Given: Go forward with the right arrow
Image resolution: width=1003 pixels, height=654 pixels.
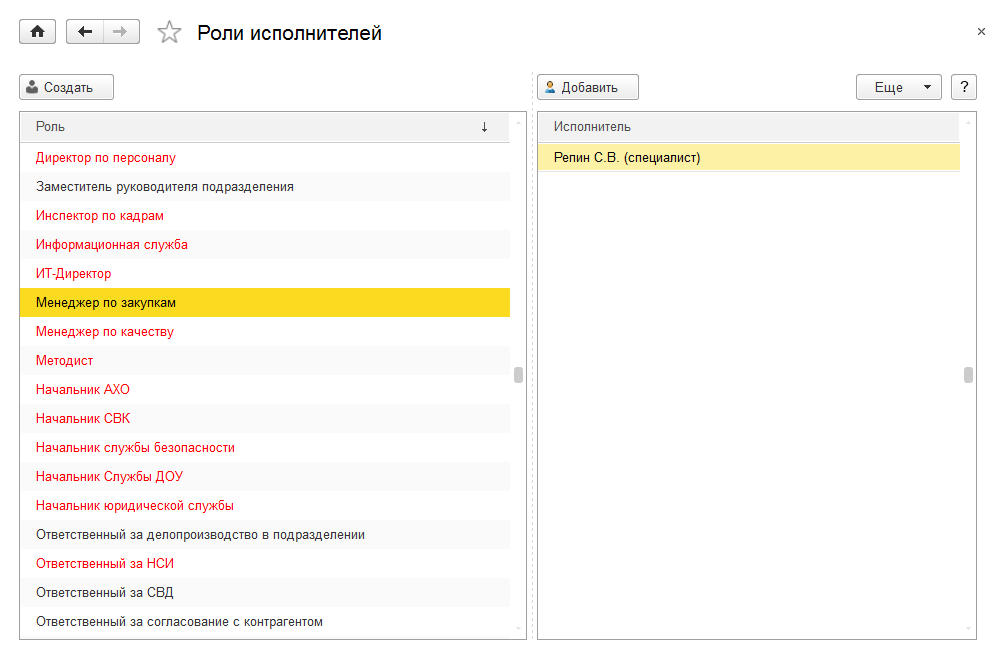Looking at the screenshot, I should [120, 32].
